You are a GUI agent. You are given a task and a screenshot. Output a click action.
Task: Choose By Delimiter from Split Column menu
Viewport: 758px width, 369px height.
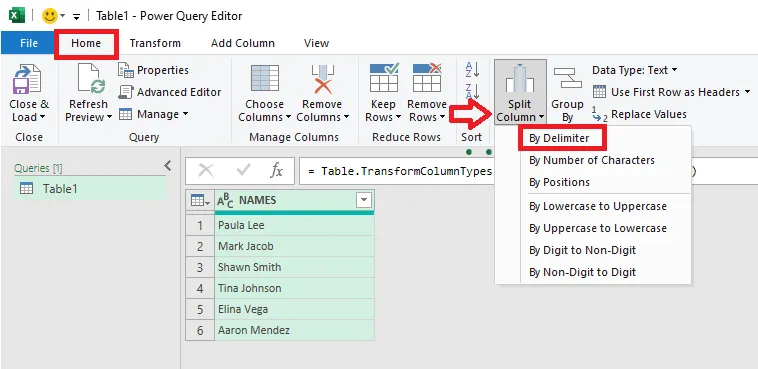tap(559, 138)
